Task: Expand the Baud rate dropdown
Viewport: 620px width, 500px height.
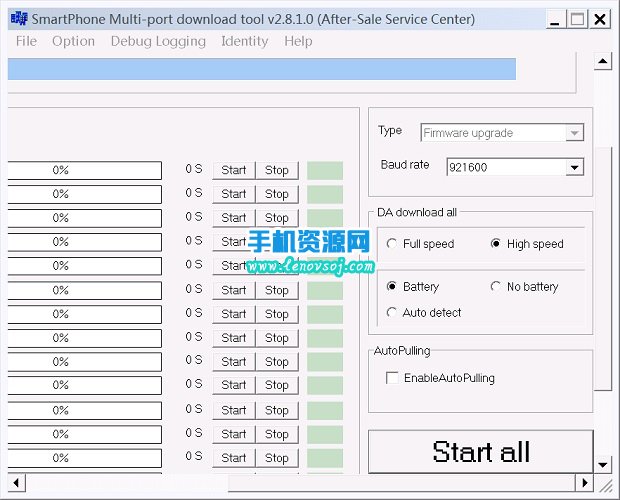Action: click(x=574, y=167)
